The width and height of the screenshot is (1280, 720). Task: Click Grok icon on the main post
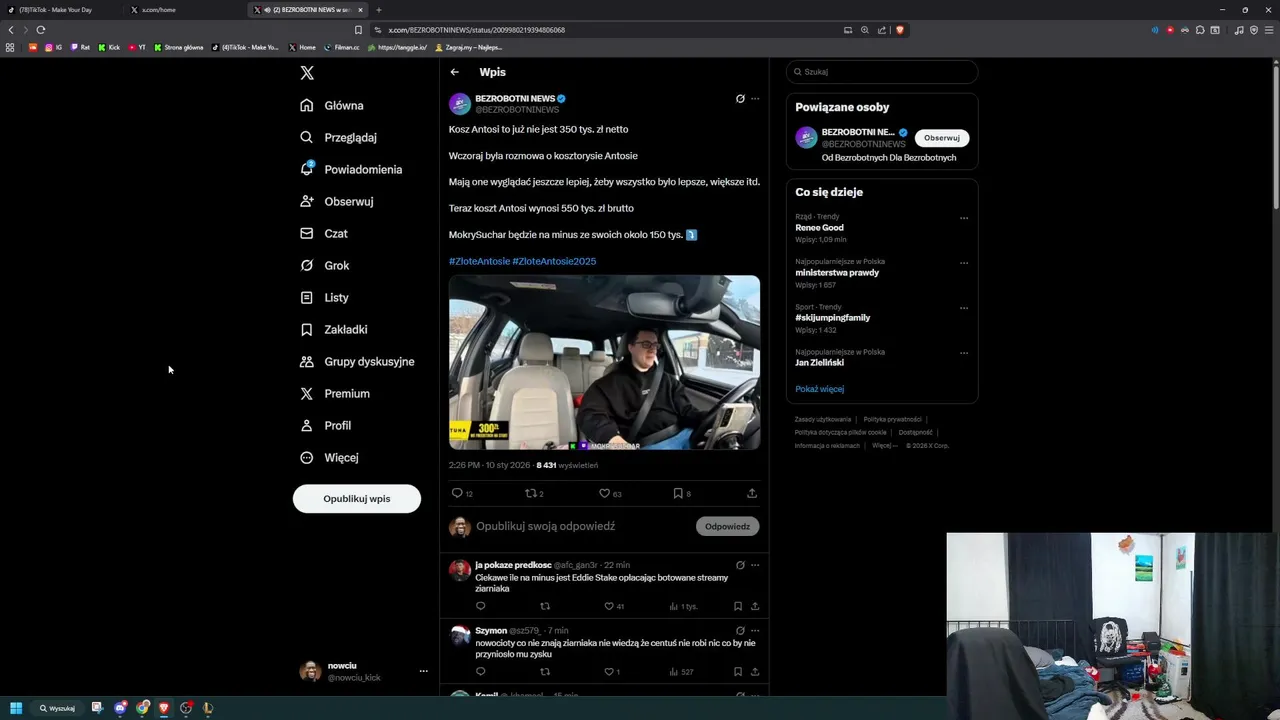click(x=740, y=98)
